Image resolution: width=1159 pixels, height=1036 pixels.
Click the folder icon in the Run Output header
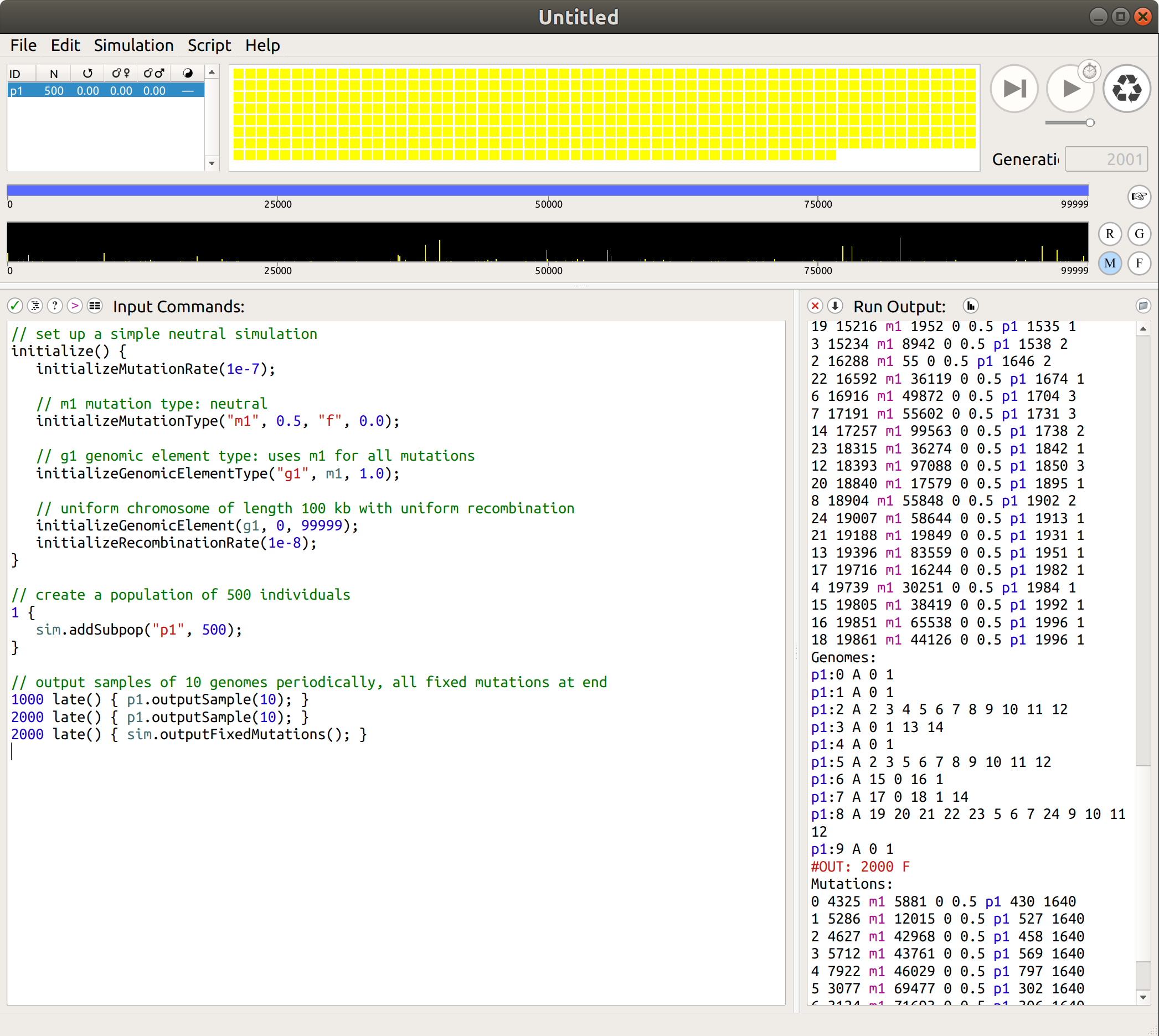(1144, 306)
